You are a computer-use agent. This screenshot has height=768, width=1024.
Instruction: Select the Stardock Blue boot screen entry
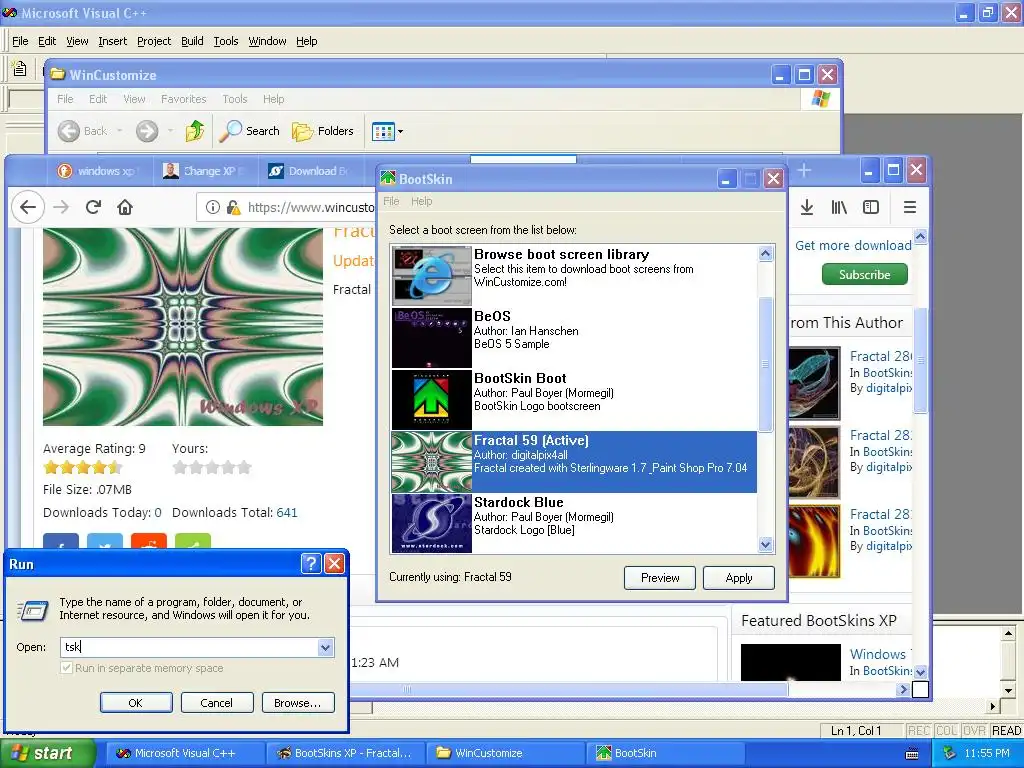(x=574, y=524)
